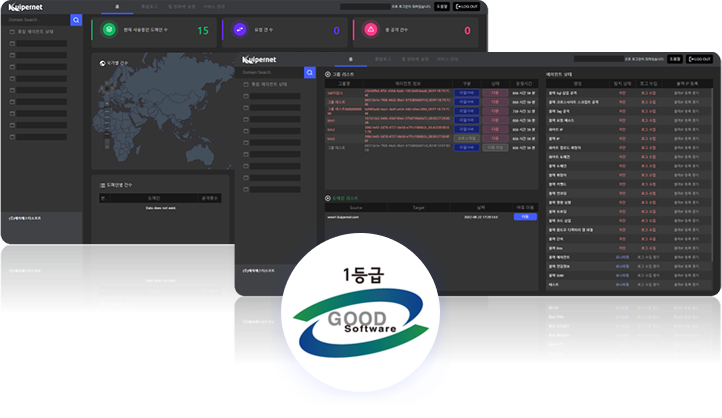This screenshot has height=418, width=722.
Task: Click the green 15 domain count value
Action: 203,30
